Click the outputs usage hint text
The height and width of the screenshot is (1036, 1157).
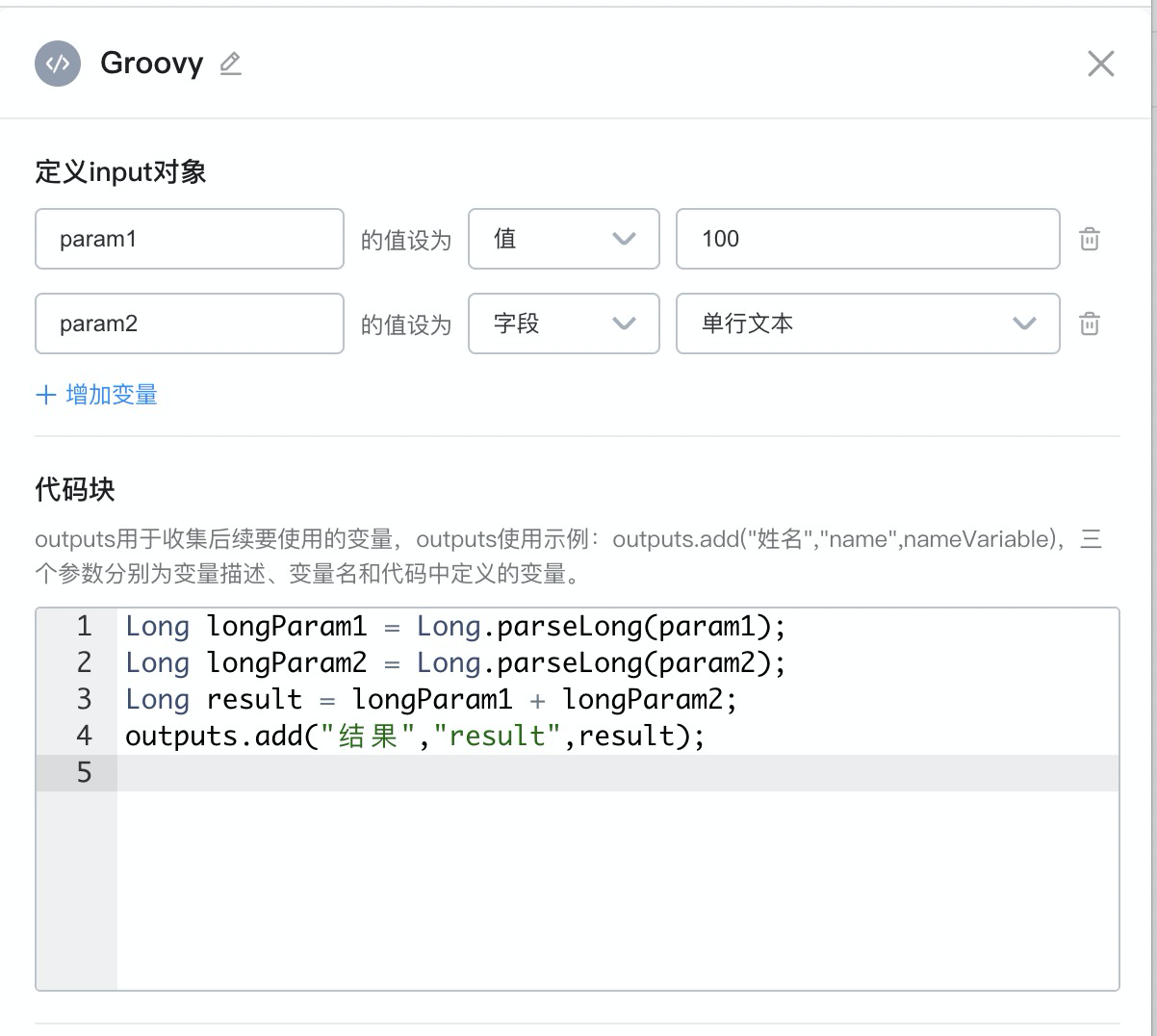[569, 557]
